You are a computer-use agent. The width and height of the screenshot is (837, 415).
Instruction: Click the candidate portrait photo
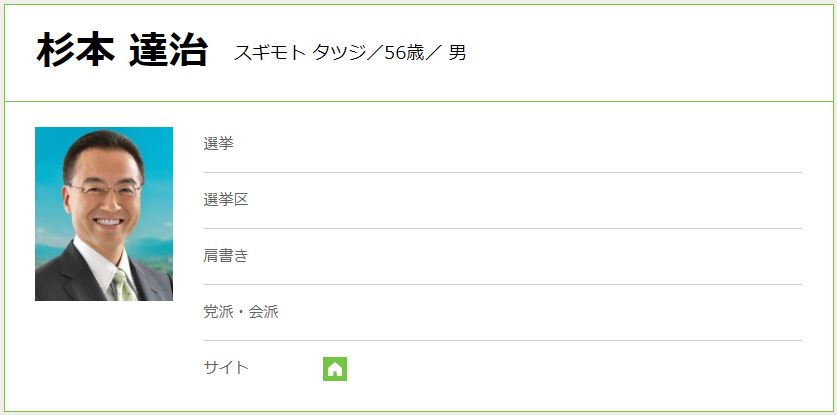[104, 214]
